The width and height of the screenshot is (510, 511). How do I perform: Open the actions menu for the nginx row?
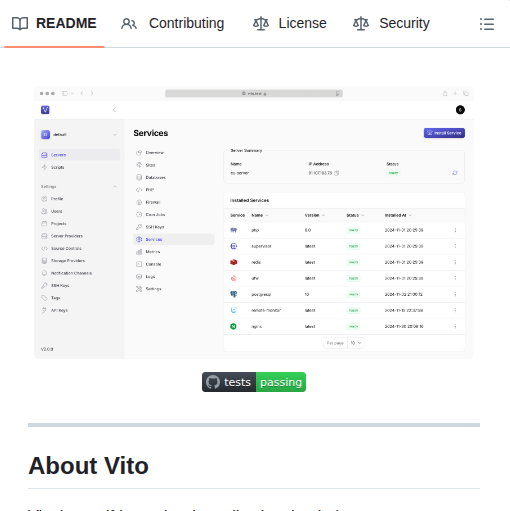pyautogui.click(x=455, y=326)
